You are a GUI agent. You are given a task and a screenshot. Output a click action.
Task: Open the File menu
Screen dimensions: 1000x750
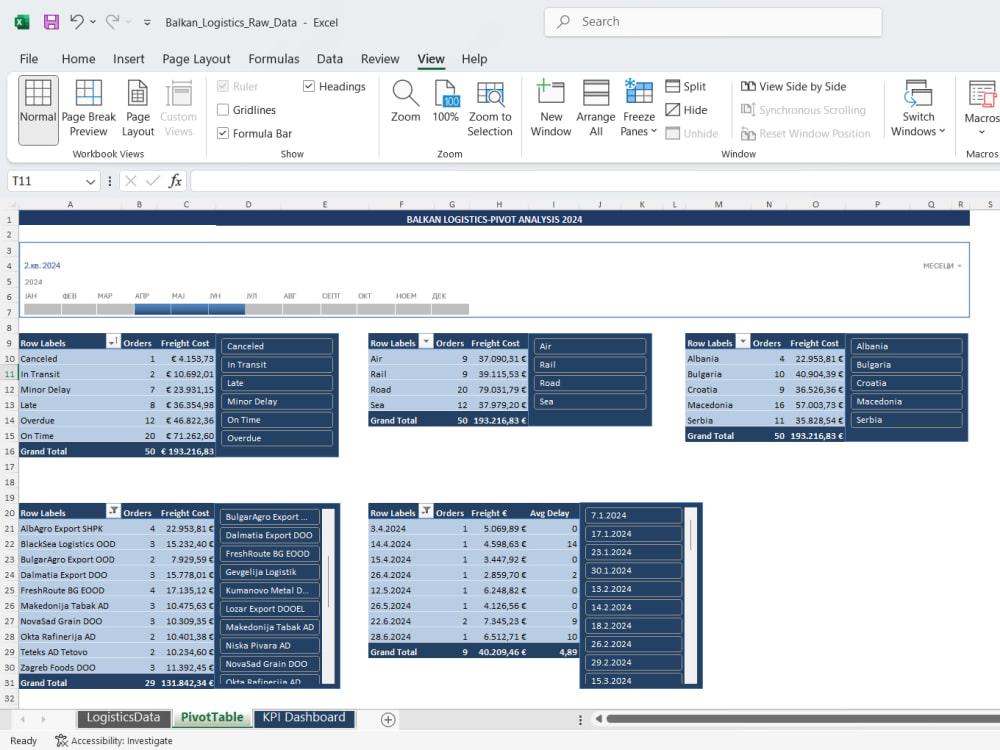(29, 59)
